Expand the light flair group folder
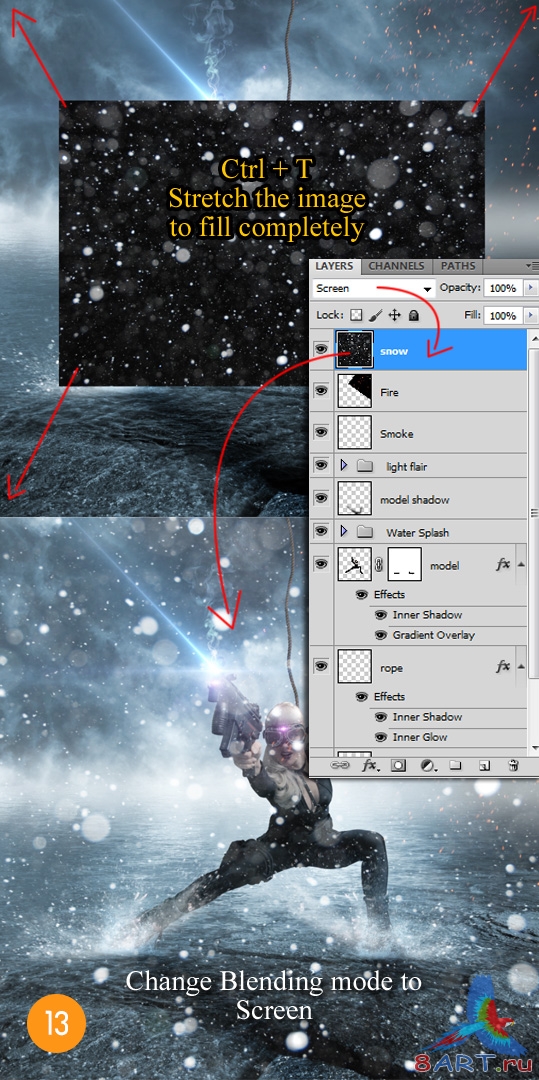The image size is (539, 1080). pos(344,466)
